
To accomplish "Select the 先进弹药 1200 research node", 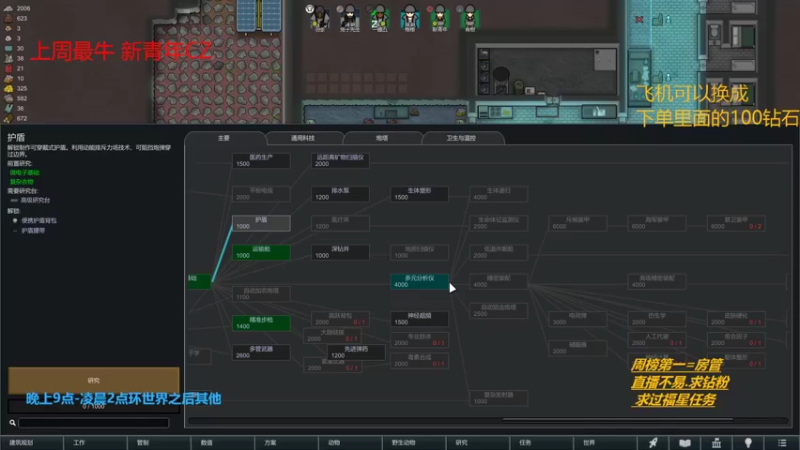I will 356,352.
